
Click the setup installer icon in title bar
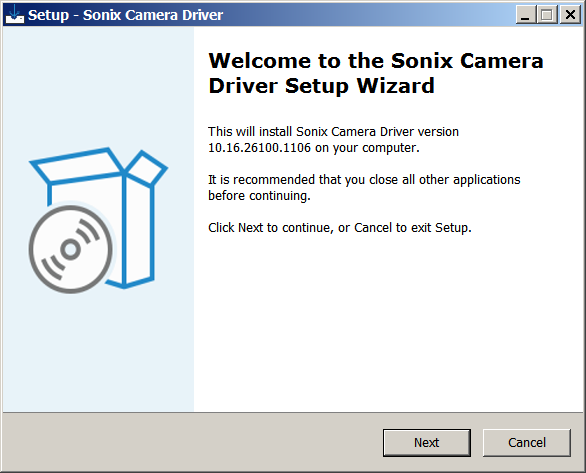pyautogui.click(x=15, y=15)
